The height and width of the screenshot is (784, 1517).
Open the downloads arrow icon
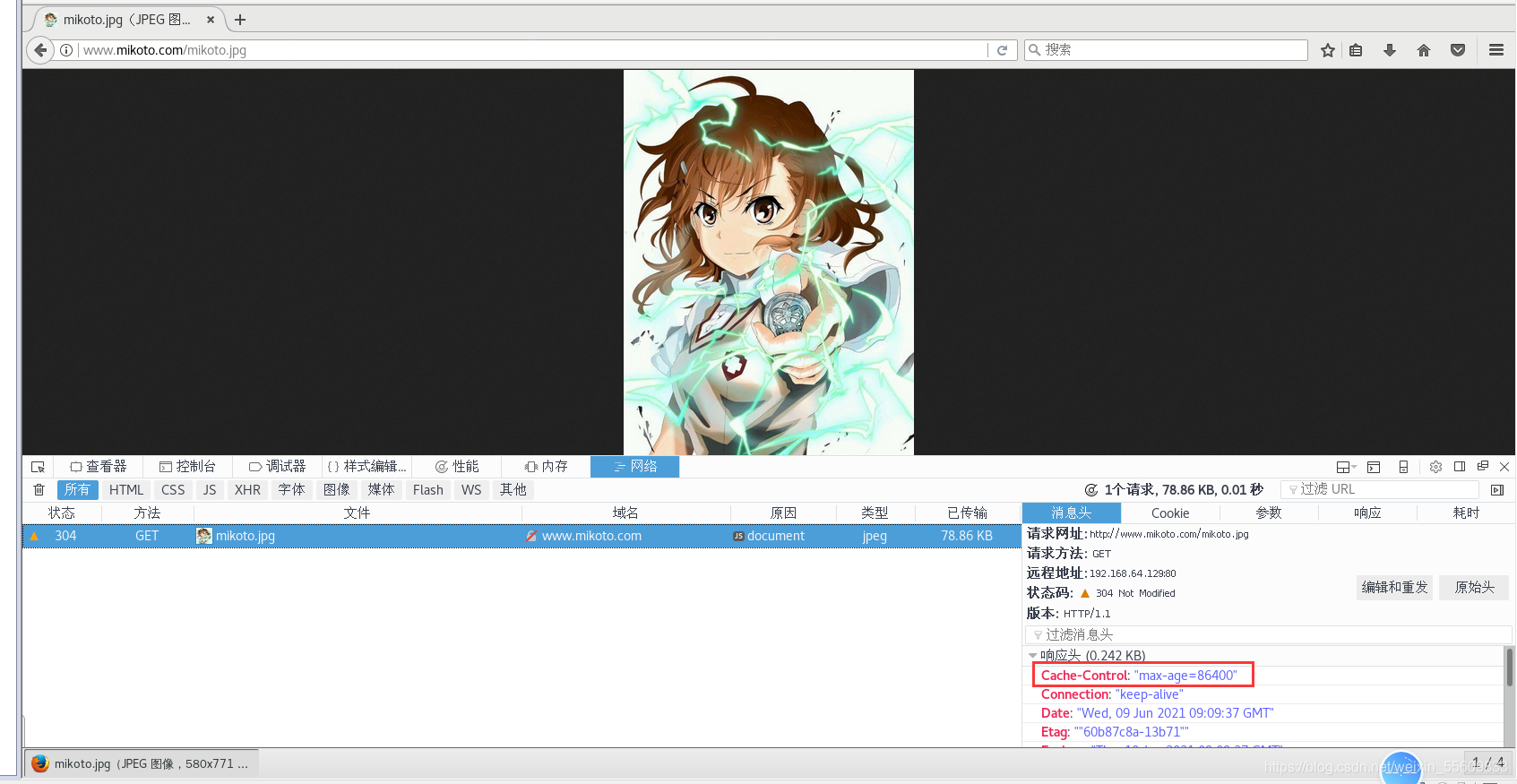[x=1389, y=50]
